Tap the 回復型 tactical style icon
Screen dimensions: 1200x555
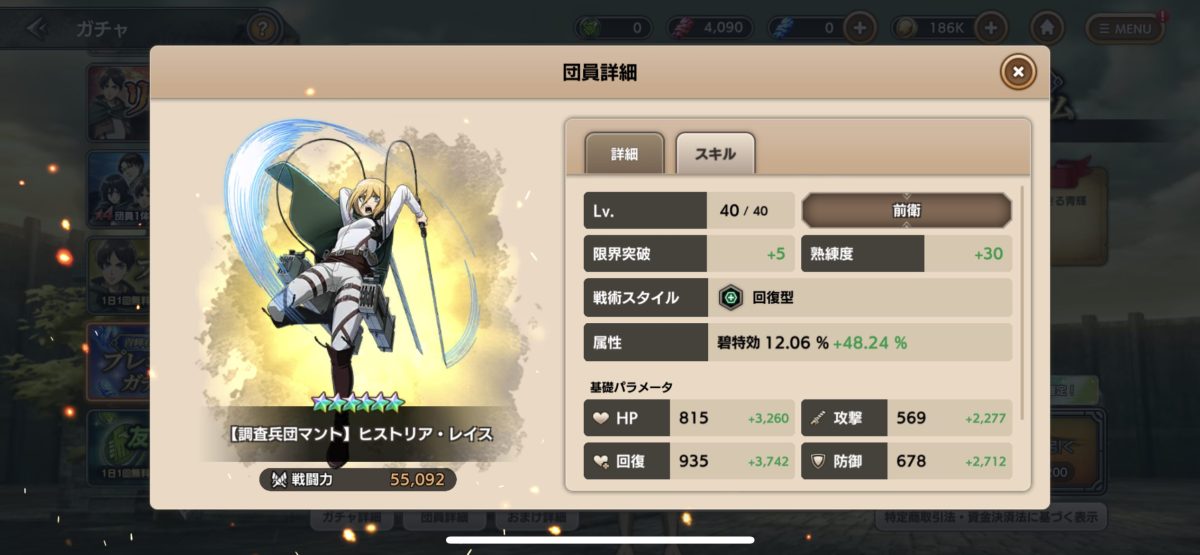click(731, 297)
